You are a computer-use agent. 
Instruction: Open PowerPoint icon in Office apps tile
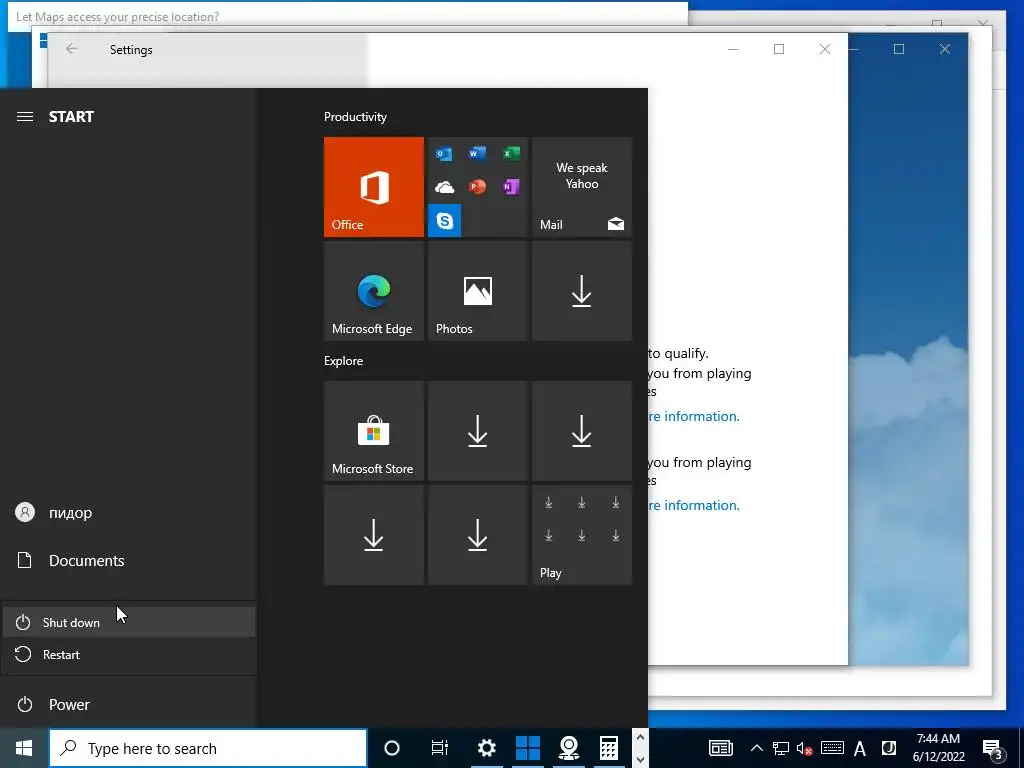(477, 187)
